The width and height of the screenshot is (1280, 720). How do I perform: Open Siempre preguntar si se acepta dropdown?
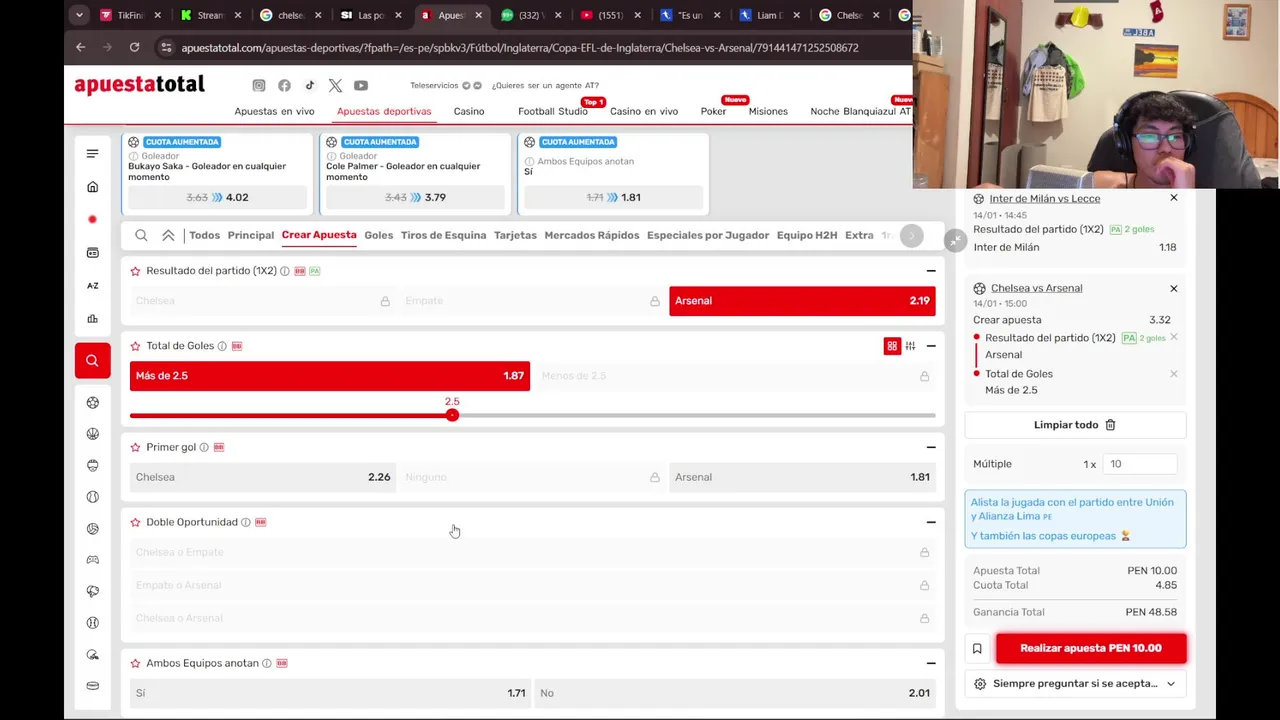tap(1075, 684)
